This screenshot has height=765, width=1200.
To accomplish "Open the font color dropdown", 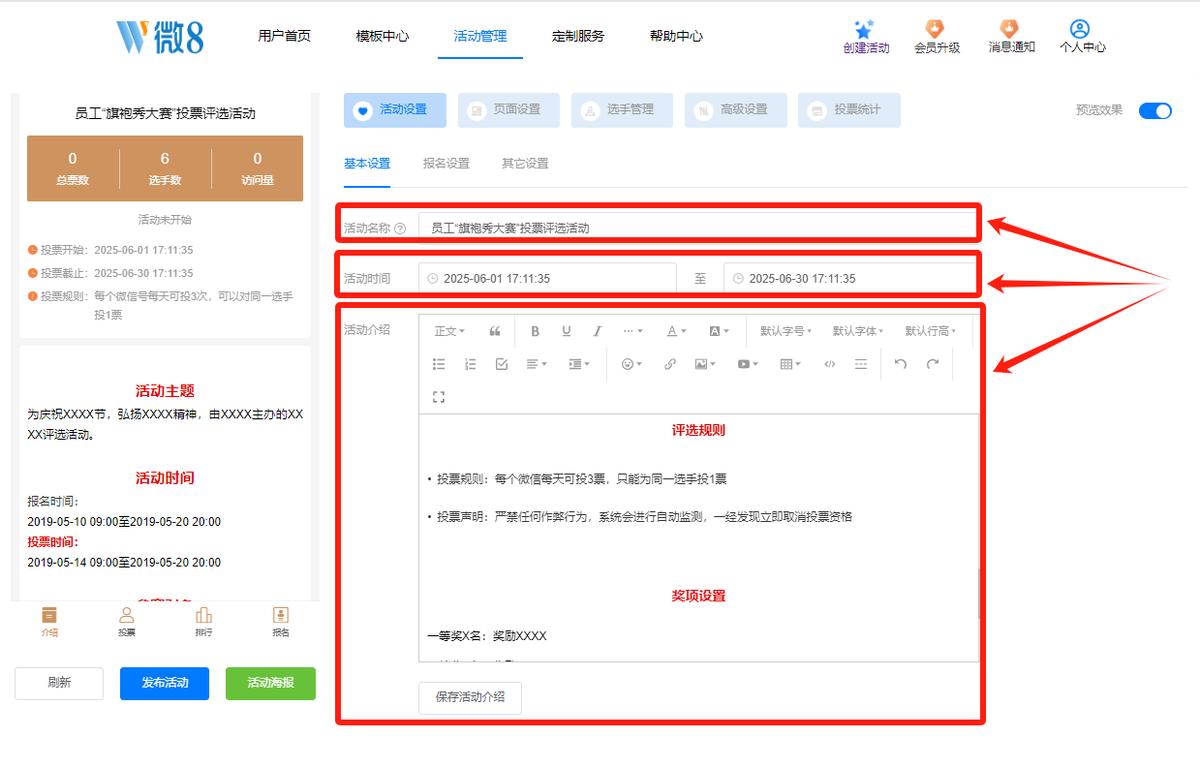I will 677,331.
